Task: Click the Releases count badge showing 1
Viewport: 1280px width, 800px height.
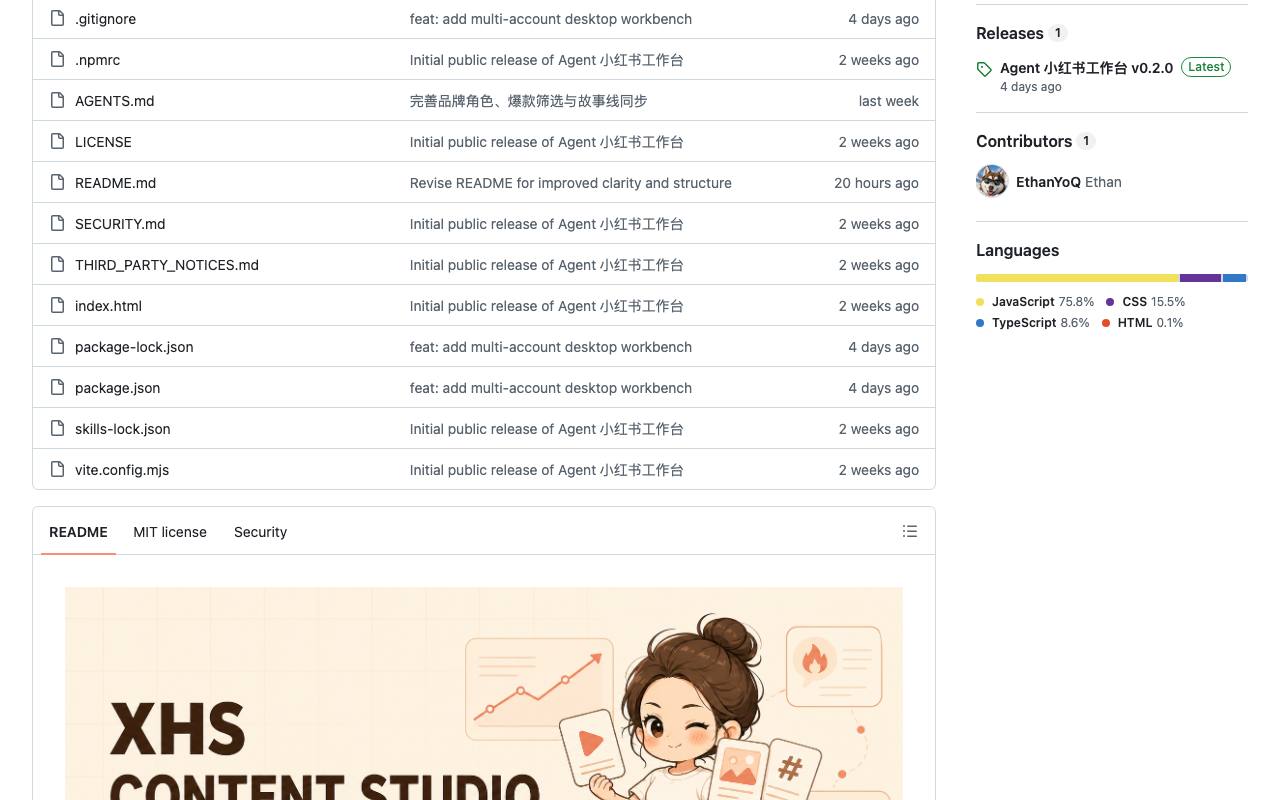Action: pos(1058,33)
